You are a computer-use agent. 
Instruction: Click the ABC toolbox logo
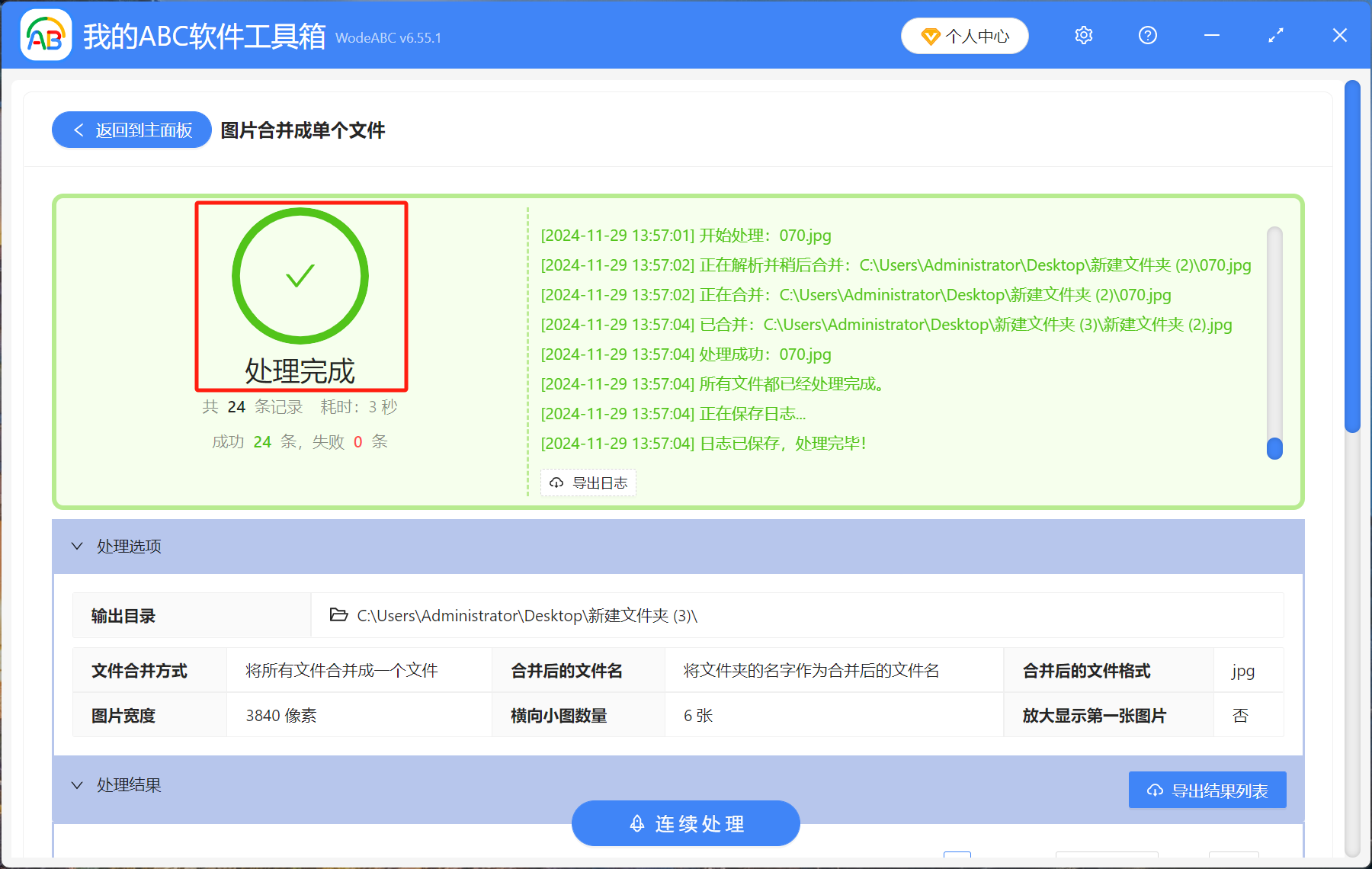[45, 34]
